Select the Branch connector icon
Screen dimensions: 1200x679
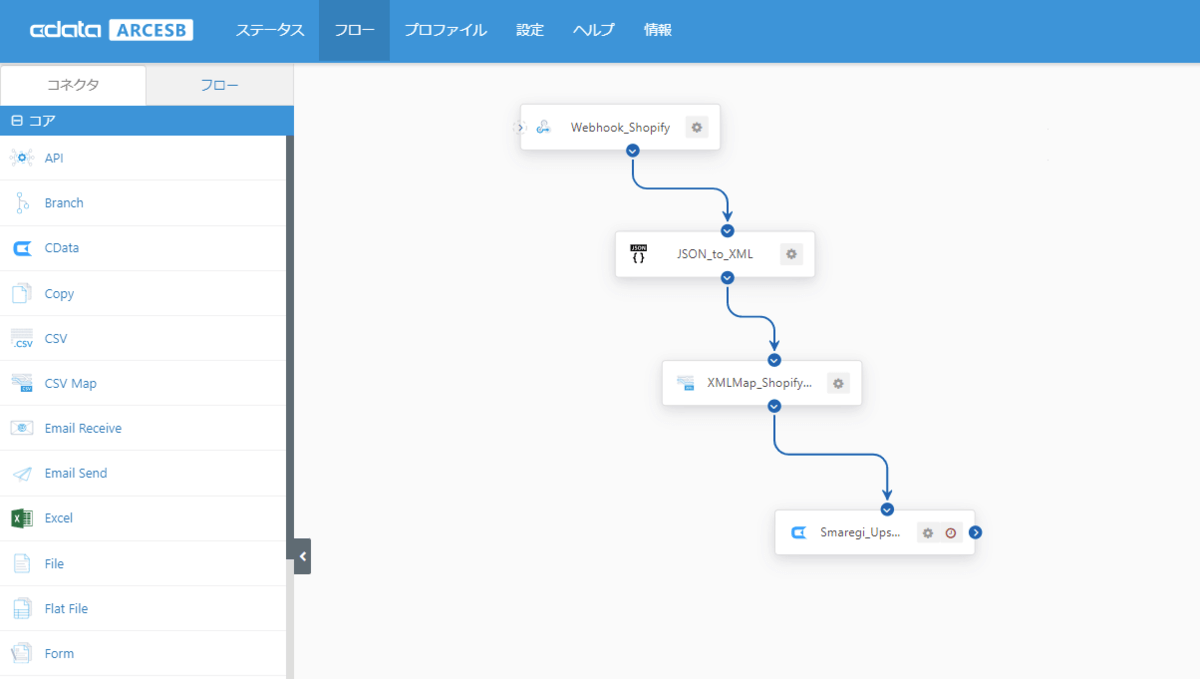click(x=22, y=202)
